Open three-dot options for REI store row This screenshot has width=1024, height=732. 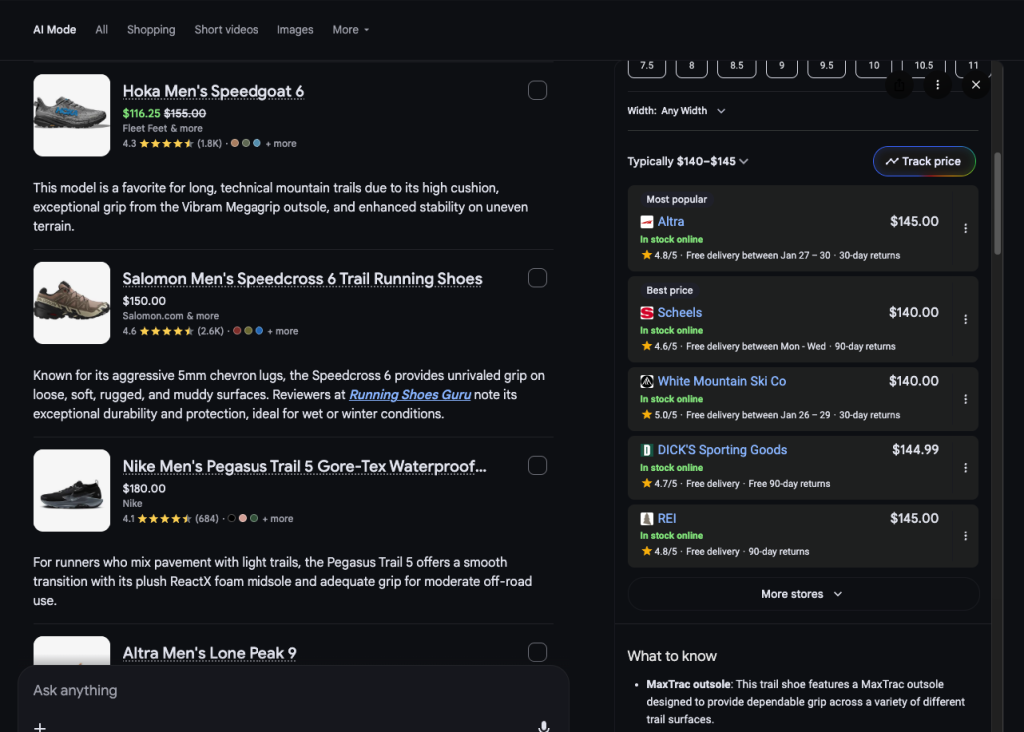pyautogui.click(x=965, y=536)
